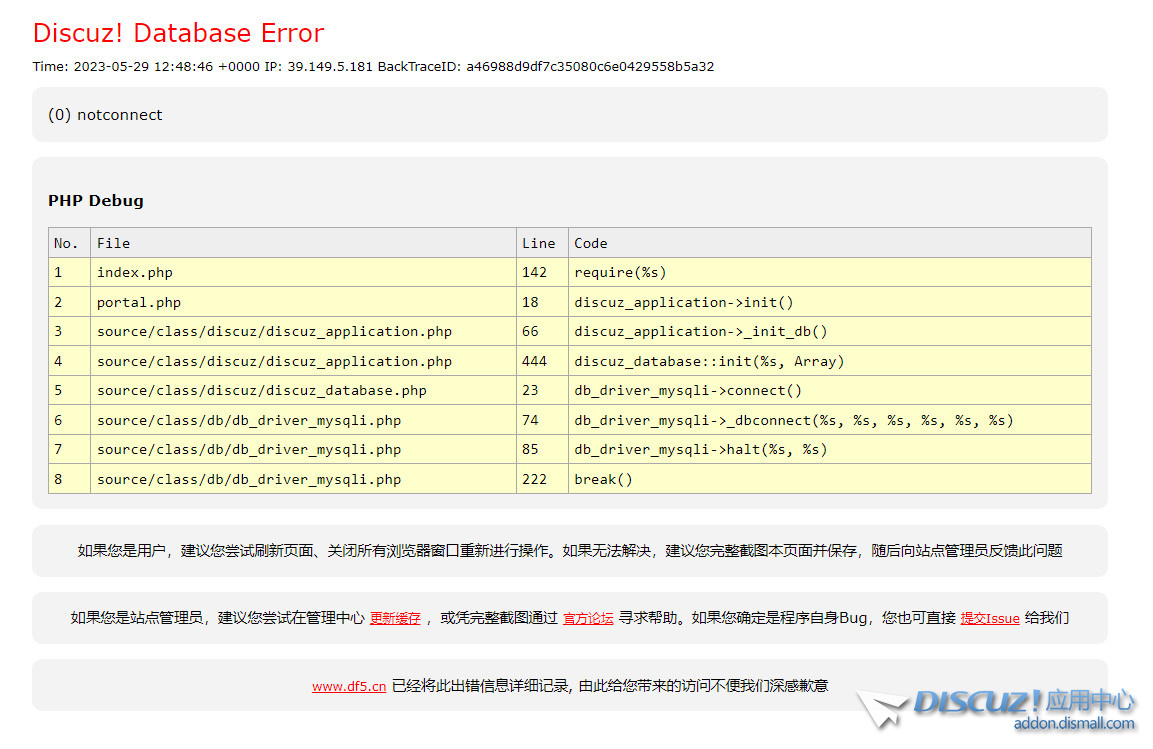The width and height of the screenshot is (1153, 749).
Task: Click line number 444 cell
Action: (x=534, y=361)
